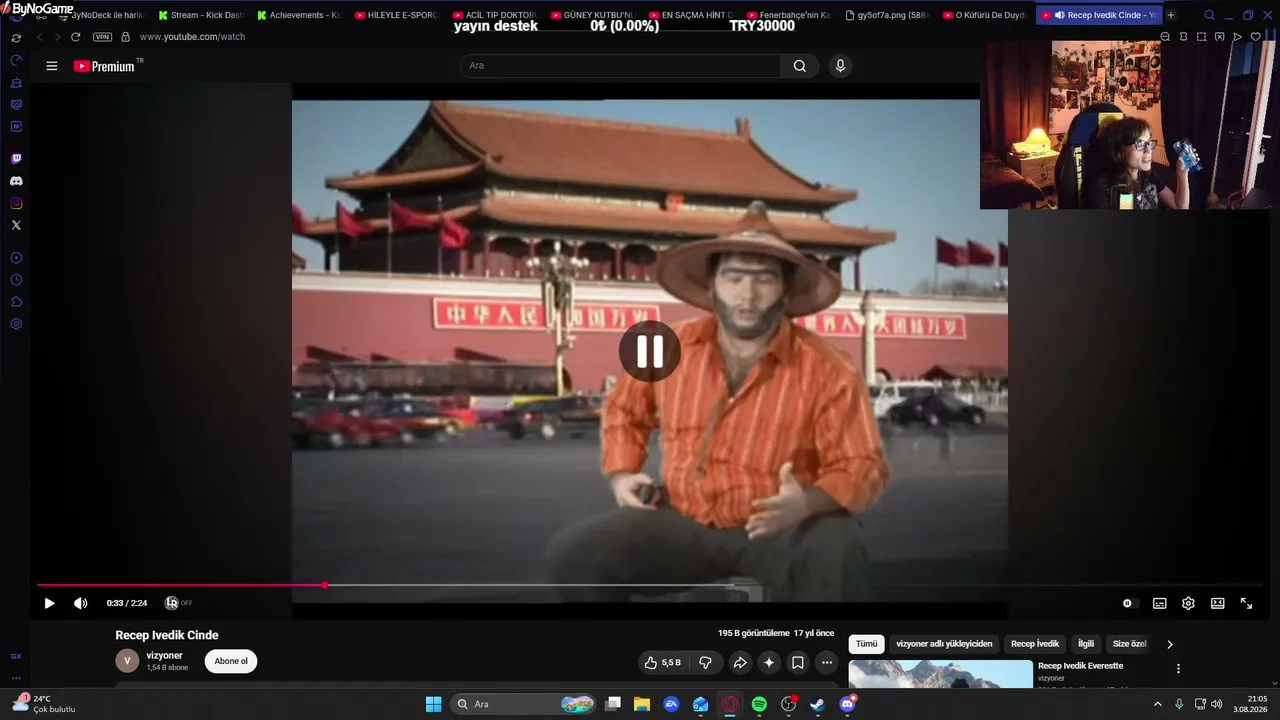Enter full screen mode on the player
1280x720 pixels.
point(1246,603)
